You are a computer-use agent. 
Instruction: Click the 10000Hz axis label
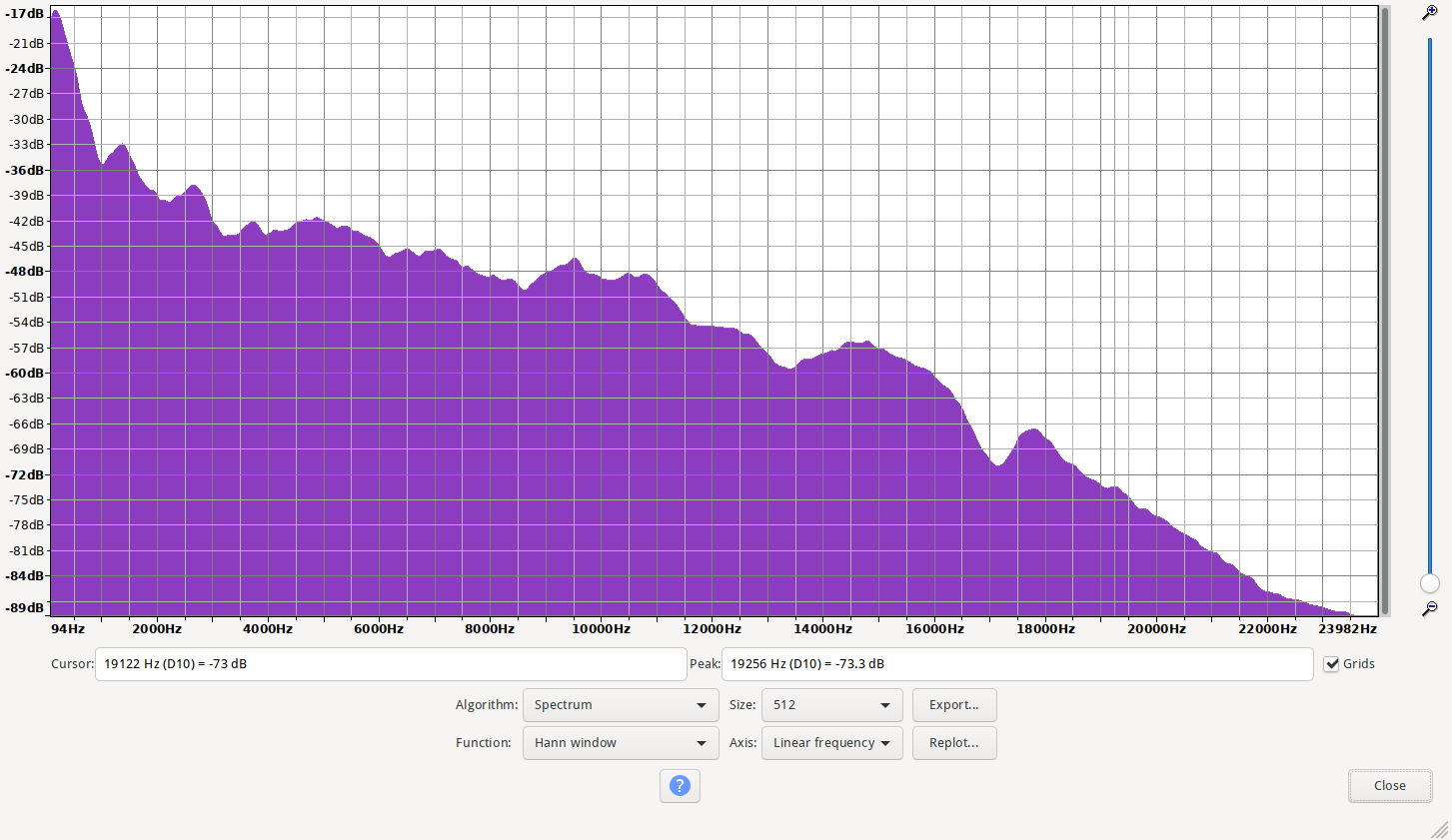coord(601,629)
